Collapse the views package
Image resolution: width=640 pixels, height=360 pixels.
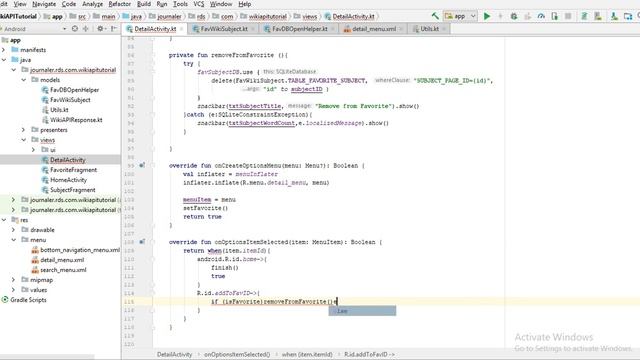[x=24, y=140]
